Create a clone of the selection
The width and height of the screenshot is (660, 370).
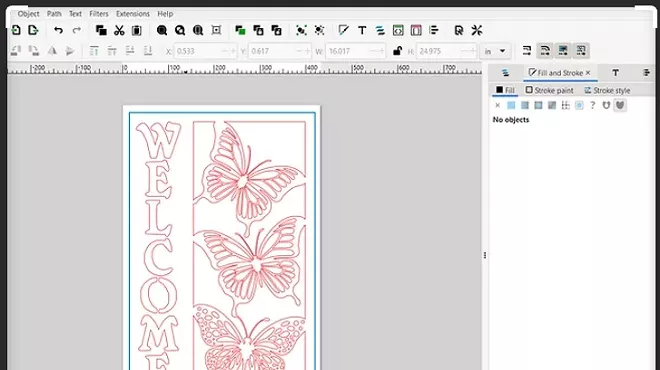click(258, 30)
